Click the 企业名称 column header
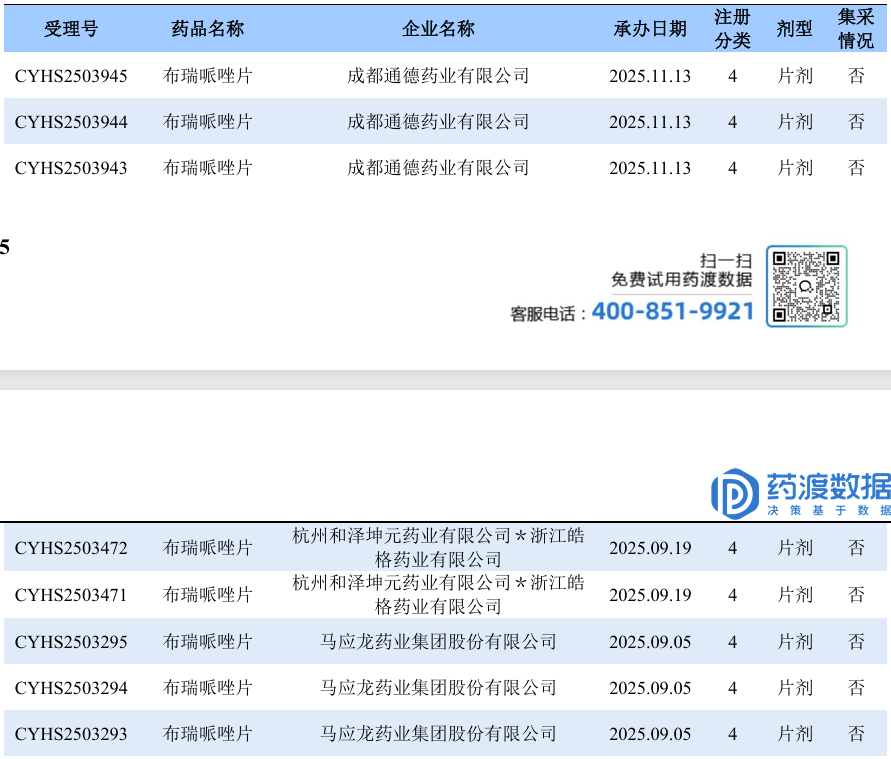 click(x=438, y=28)
